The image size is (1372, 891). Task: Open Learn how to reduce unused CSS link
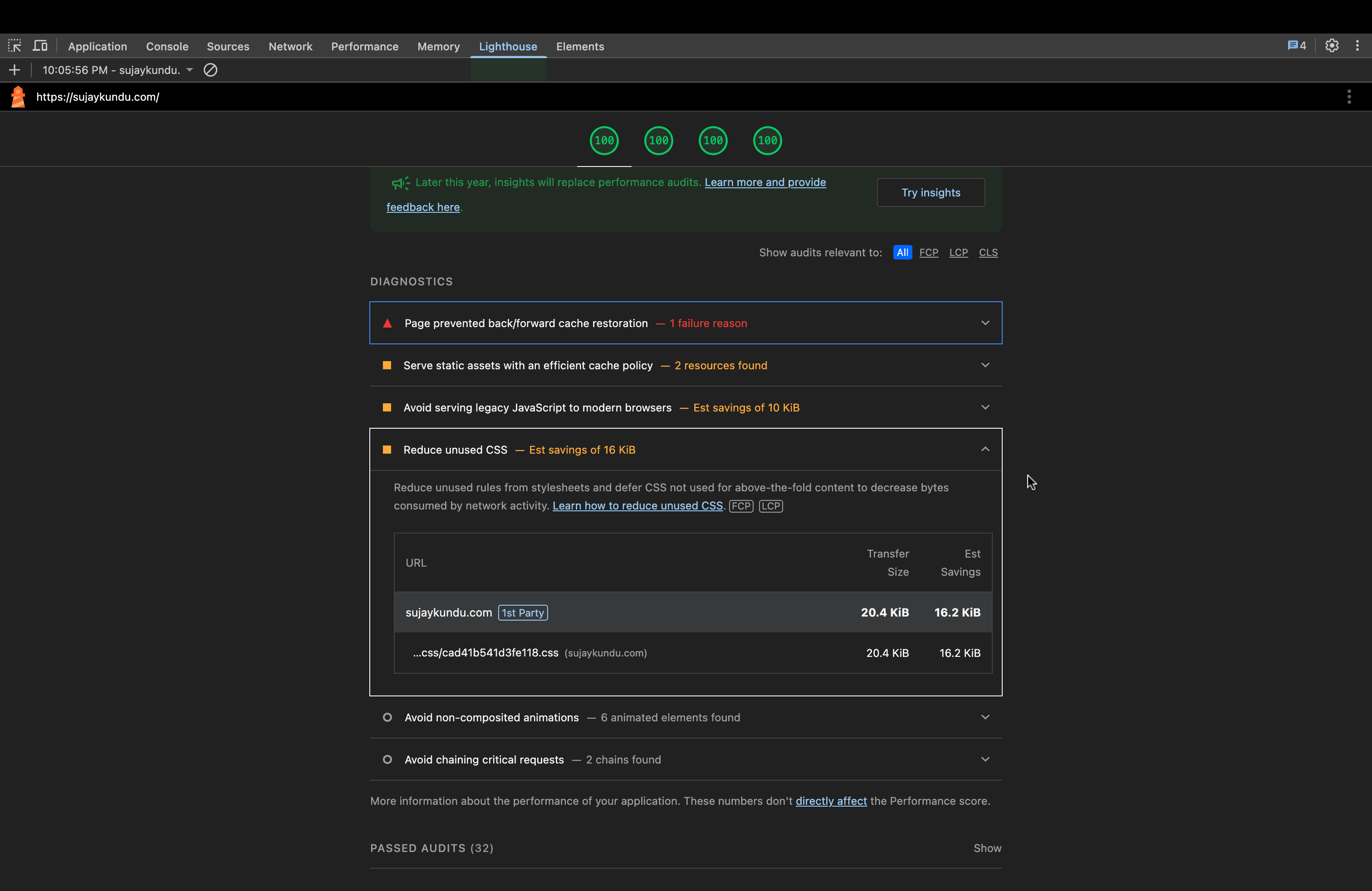click(637, 505)
